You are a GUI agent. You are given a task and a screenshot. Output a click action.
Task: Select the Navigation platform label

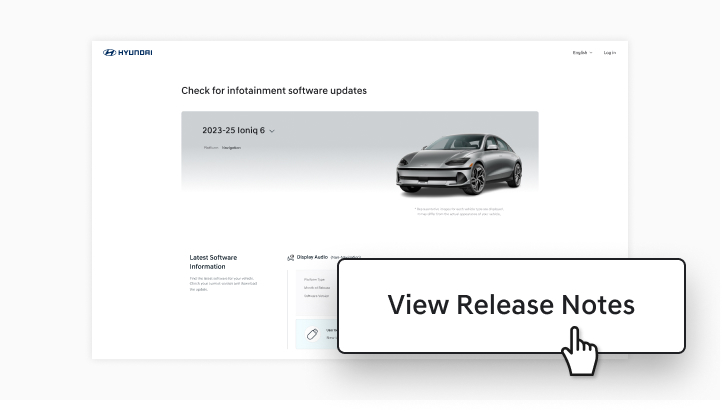(x=231, y=148)
